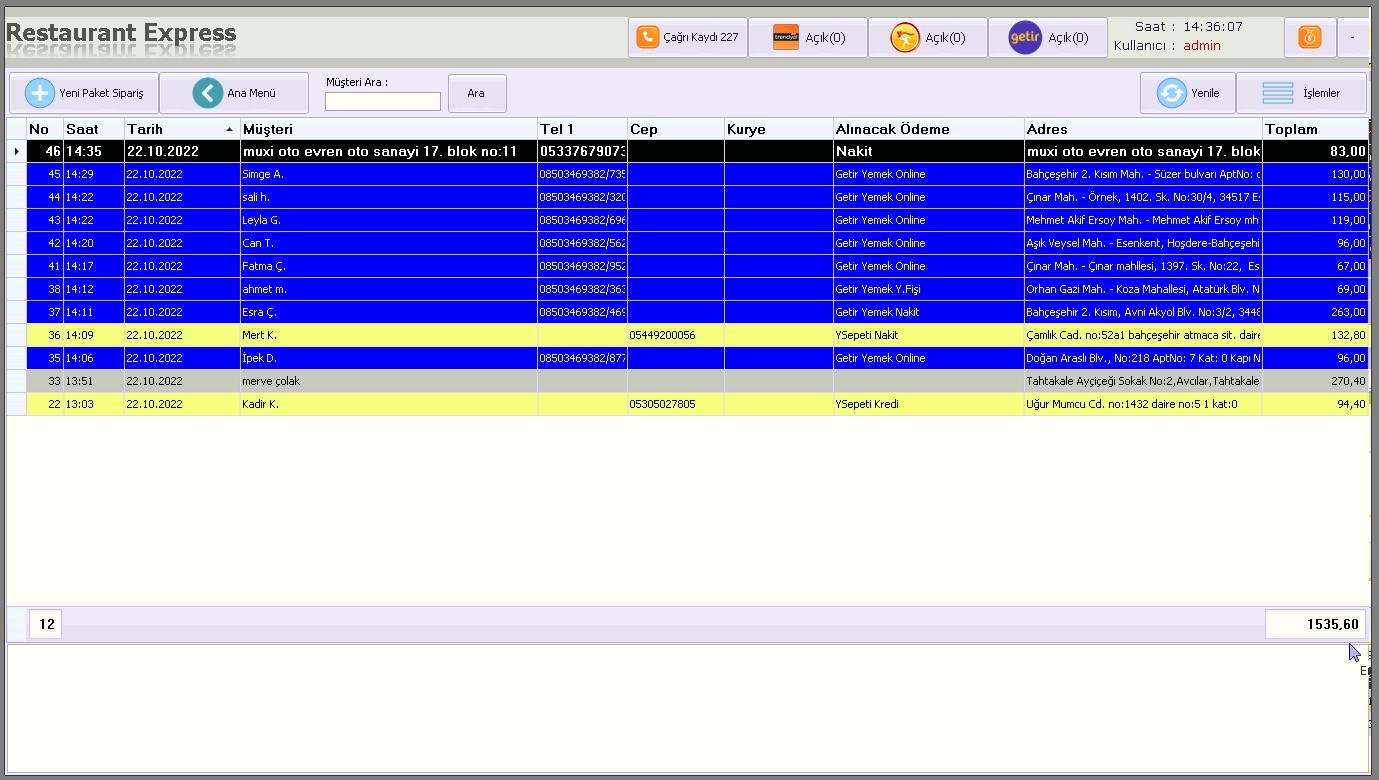Refresh the list with Yenile
The width and height of the screenshot is (1379, 780).
point(1188,93)
